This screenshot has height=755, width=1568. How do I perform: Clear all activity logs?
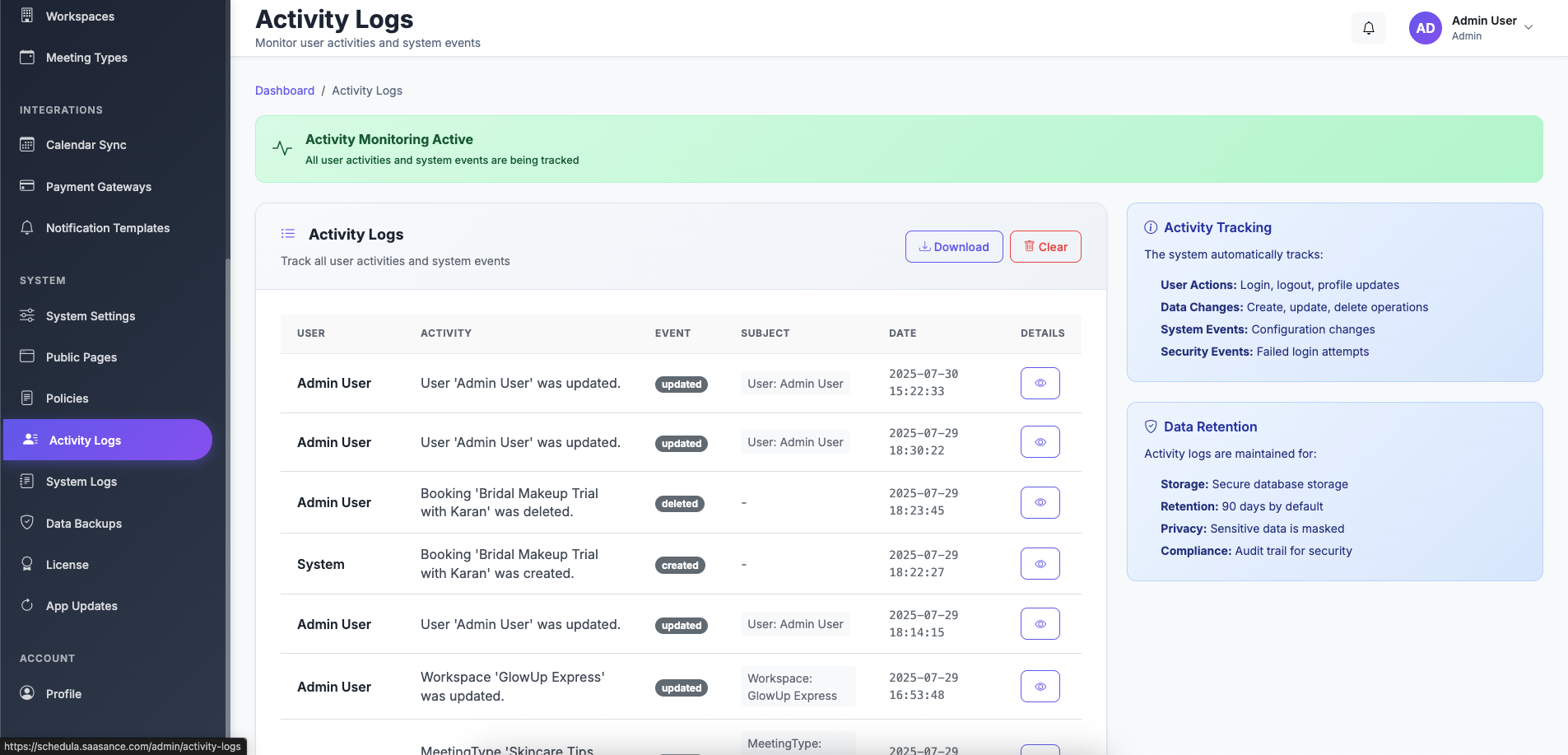1045,246
